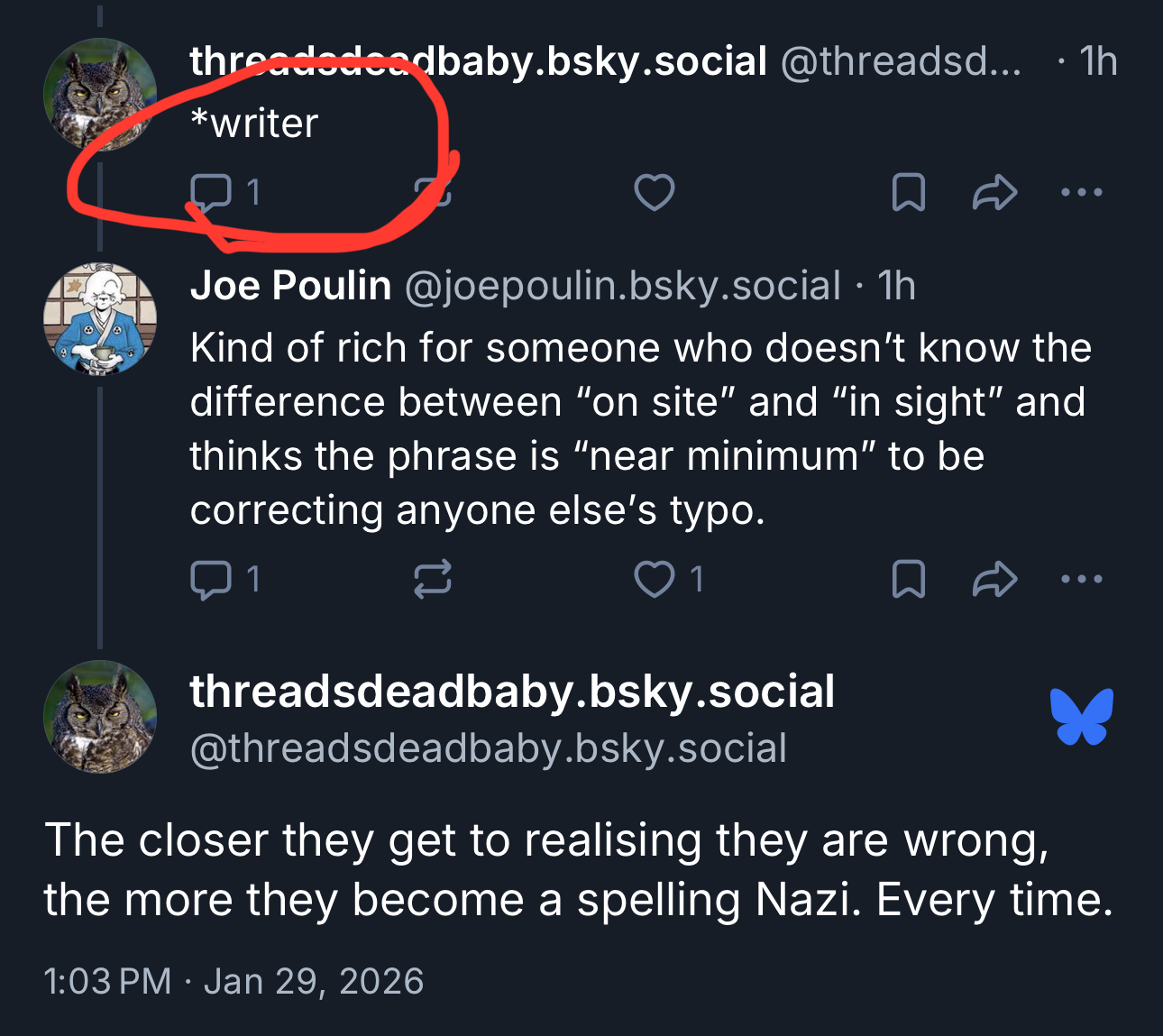This screenshot has height=1036, width=1163.
Task: Click the 1:03 PM Jan 29, 2026 timestamp
Action: tap(234, 981)
